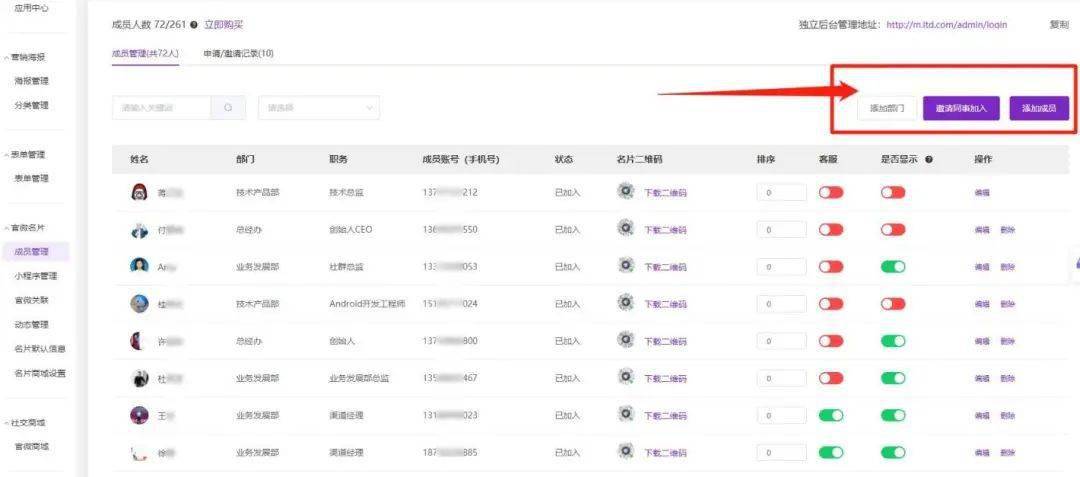The image size is (1080, 477).
Task: Open 分类管理 in the sidebar
Action: tap(32, 105)
